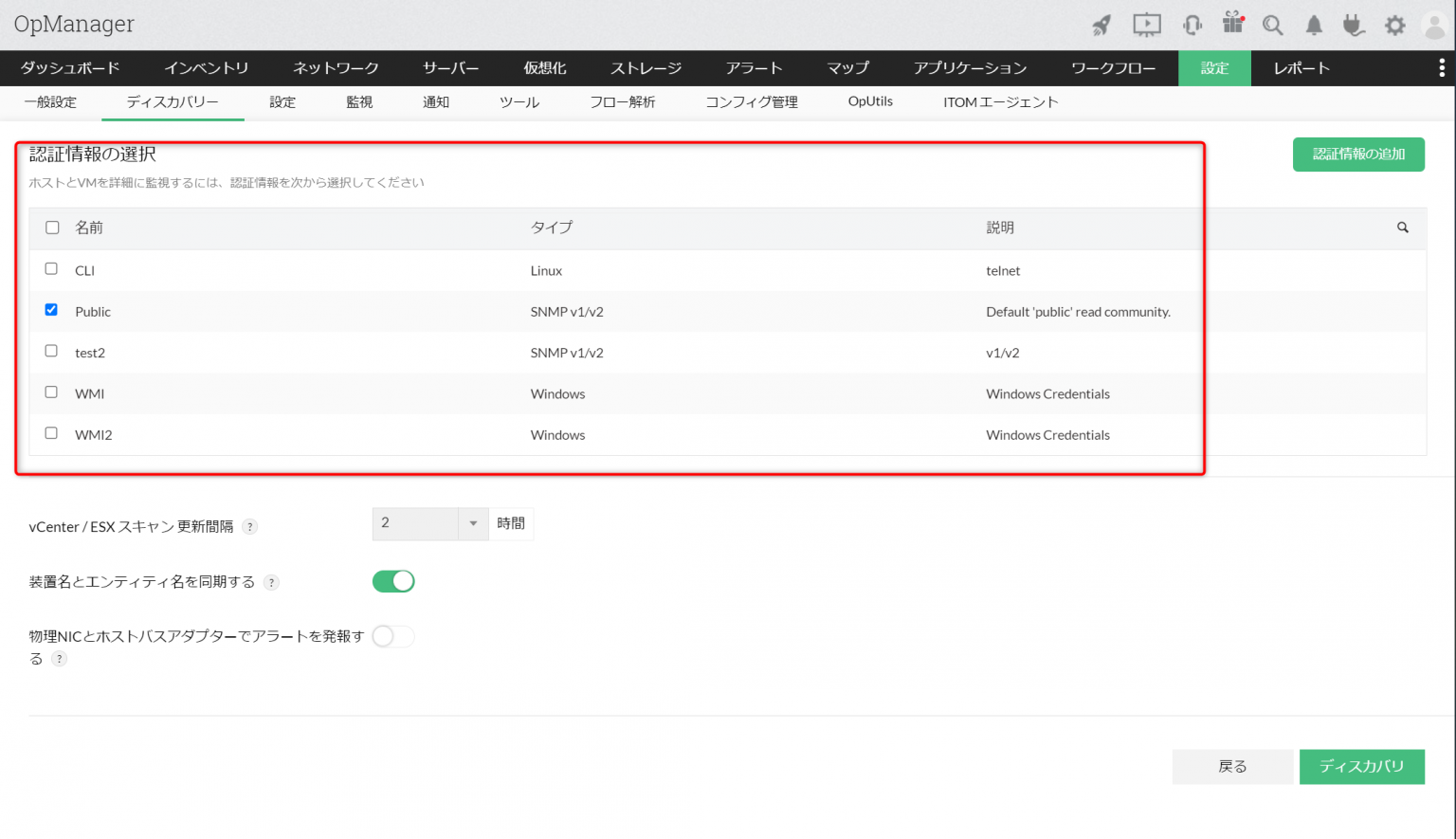Click the plug integrations icon
1456x839 pixels.
[1354, 25]
